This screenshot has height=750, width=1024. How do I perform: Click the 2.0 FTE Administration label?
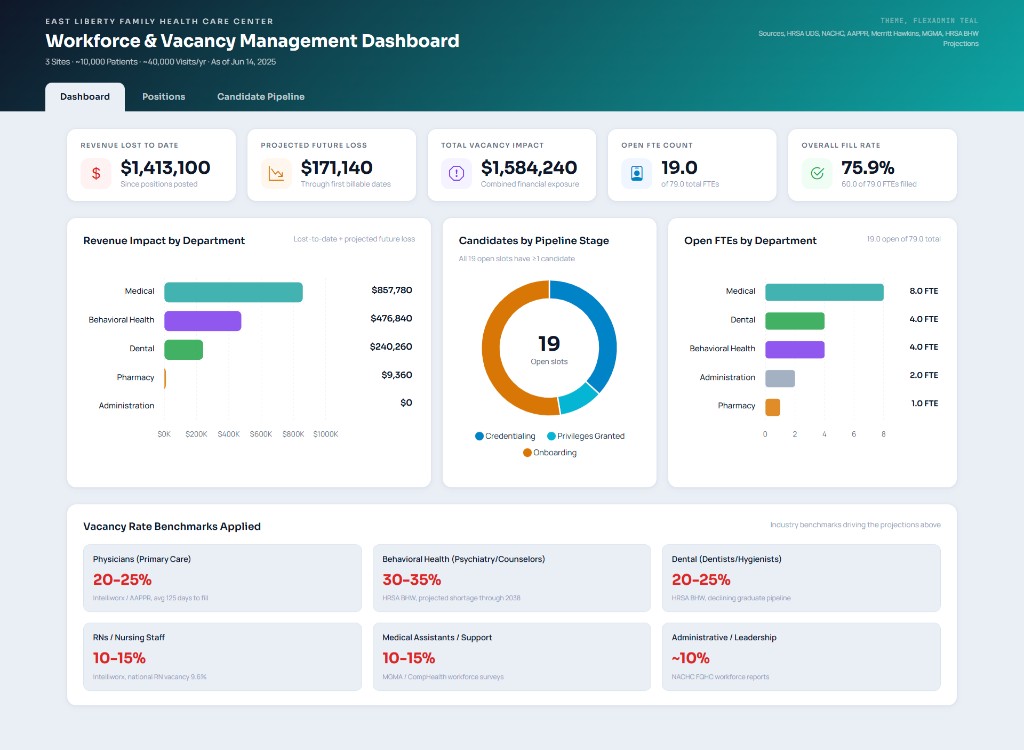924,375
